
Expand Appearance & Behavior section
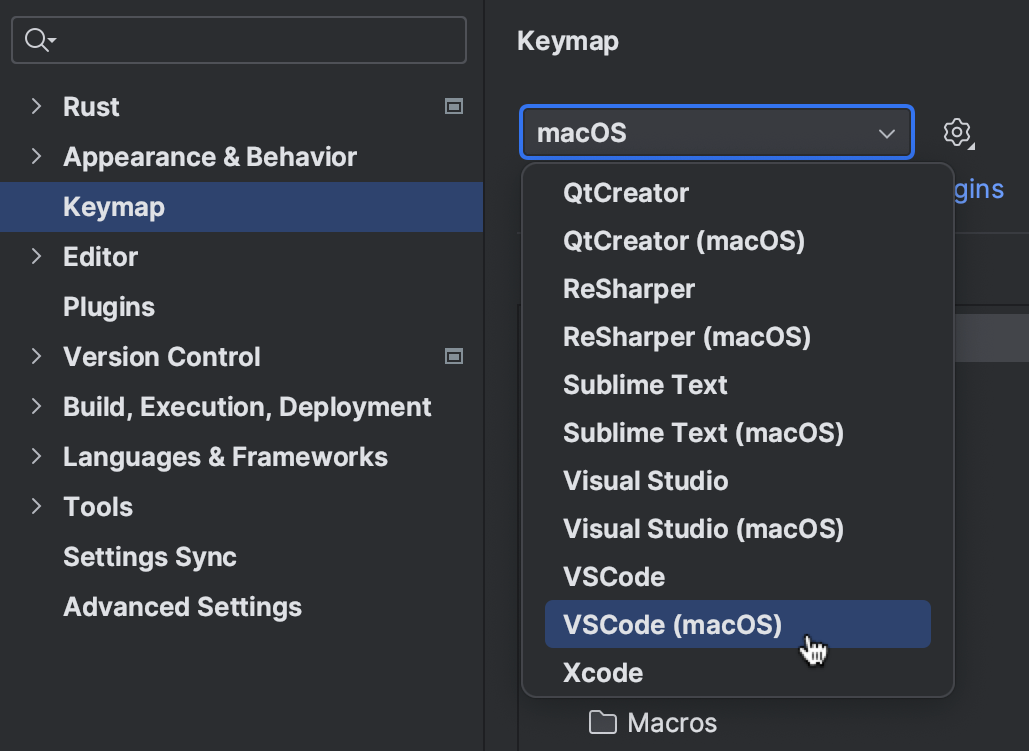click(x=37, y=156)
